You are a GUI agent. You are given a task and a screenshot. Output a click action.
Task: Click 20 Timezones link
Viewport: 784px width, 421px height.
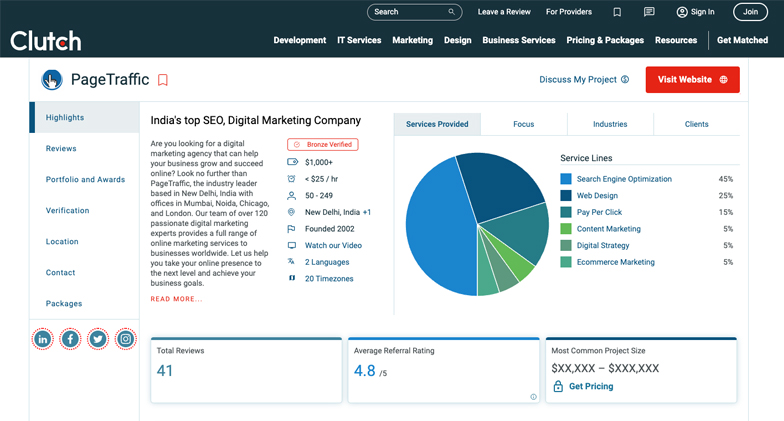[329, 278]
